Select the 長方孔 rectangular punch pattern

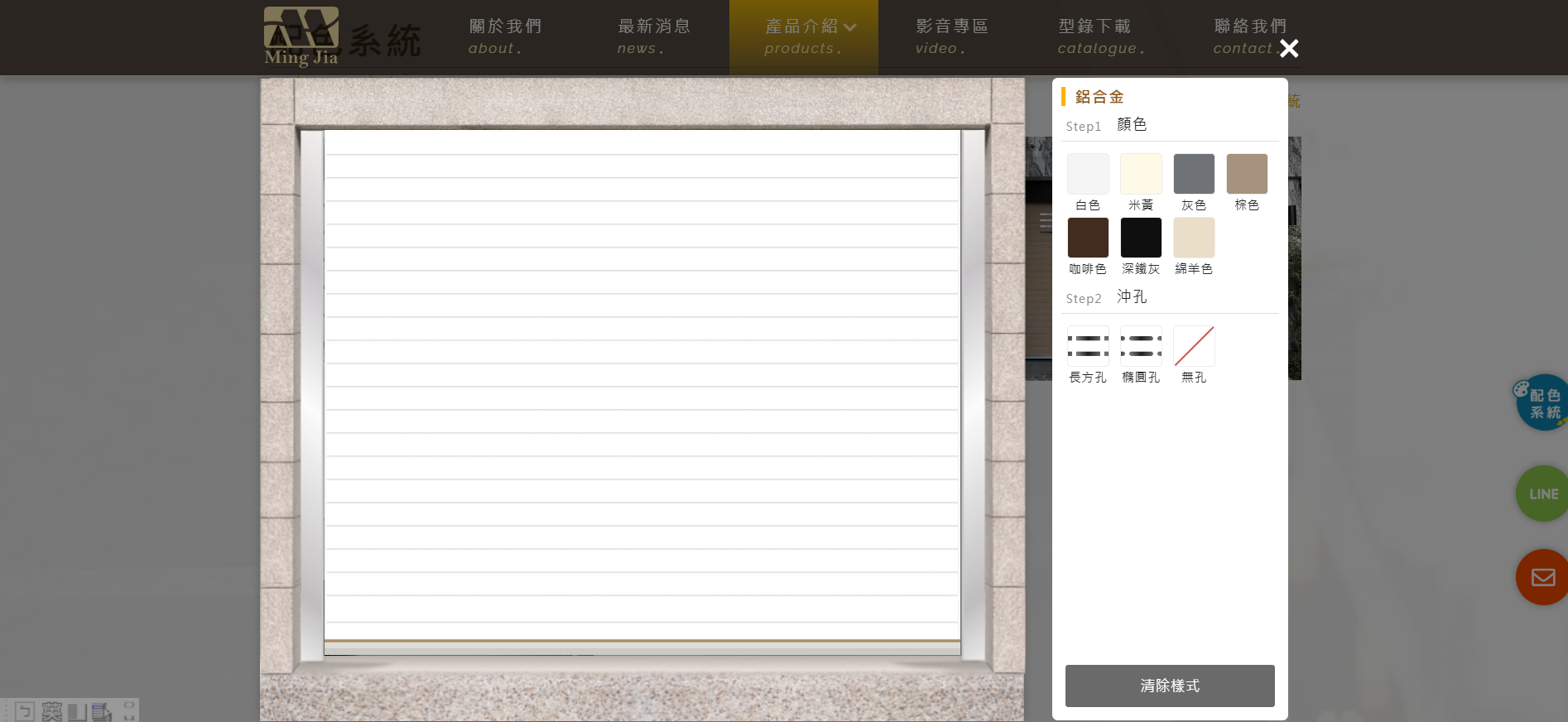1087,347
